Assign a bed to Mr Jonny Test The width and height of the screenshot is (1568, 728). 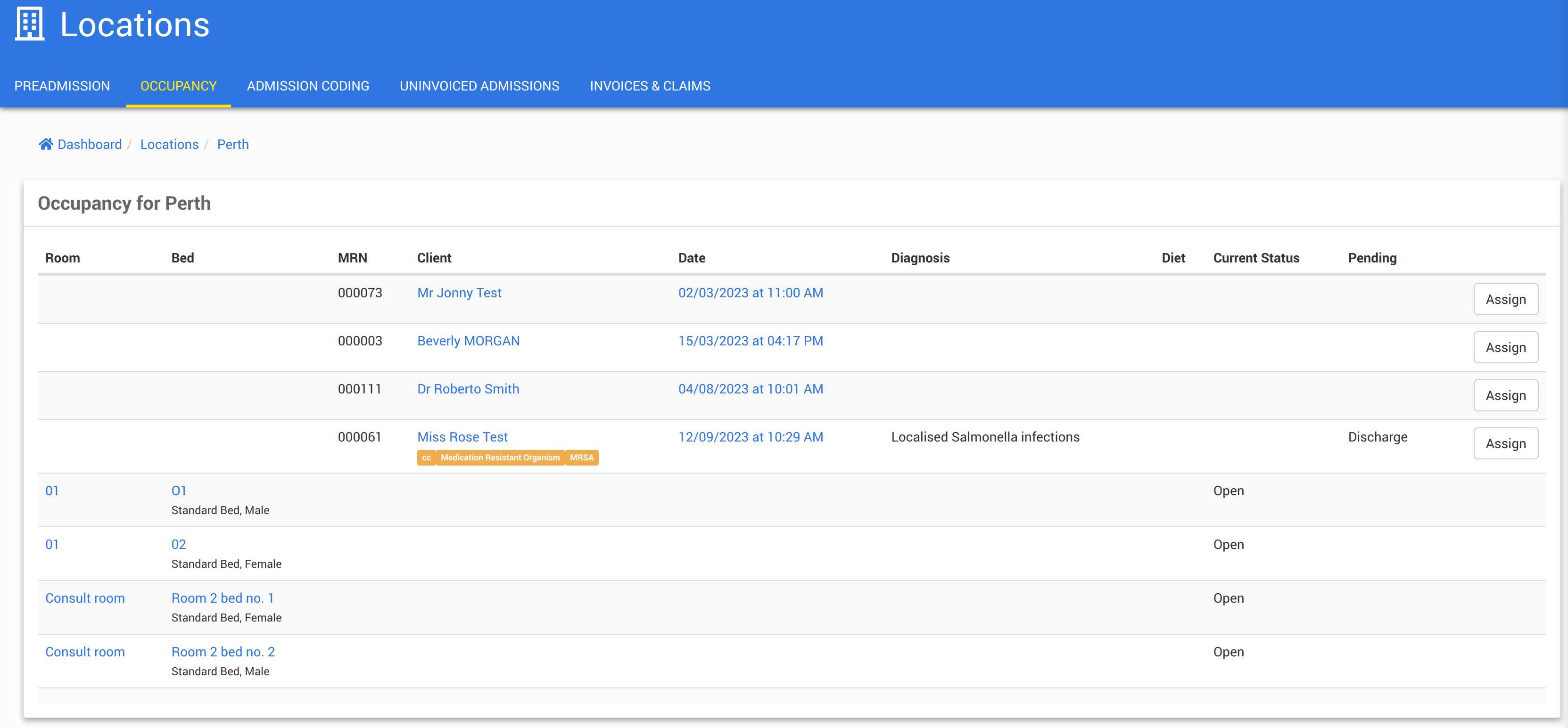(x=1505, y=299)
